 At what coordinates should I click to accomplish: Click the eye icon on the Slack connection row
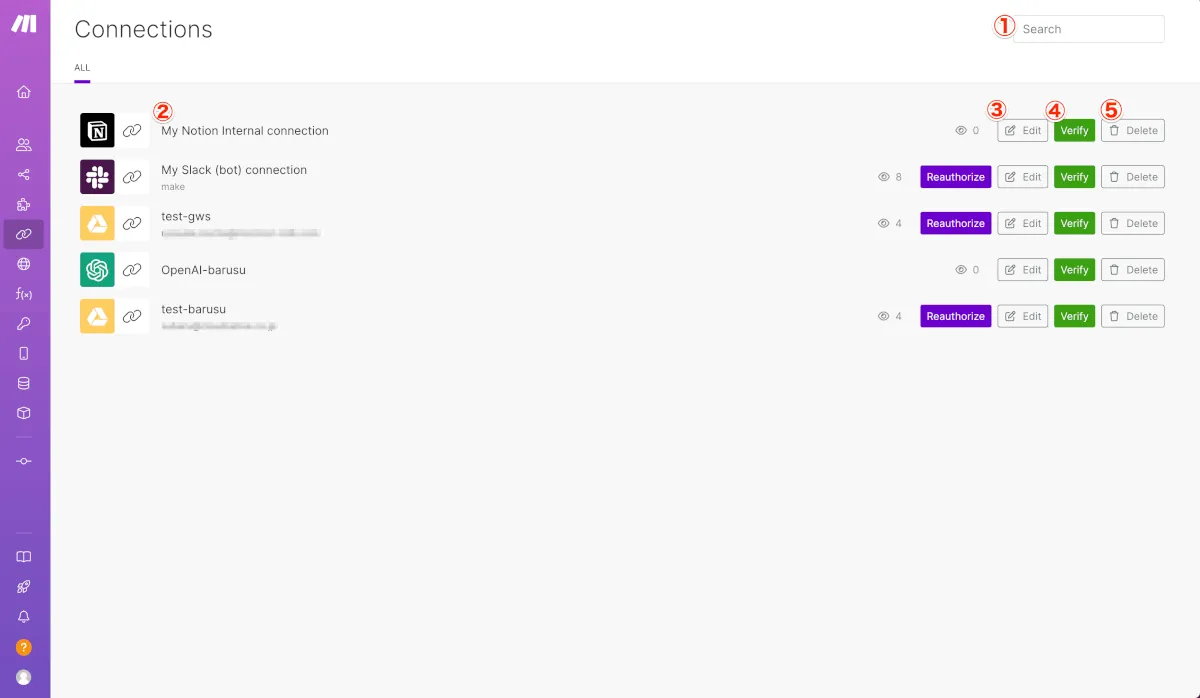point(884,177)
